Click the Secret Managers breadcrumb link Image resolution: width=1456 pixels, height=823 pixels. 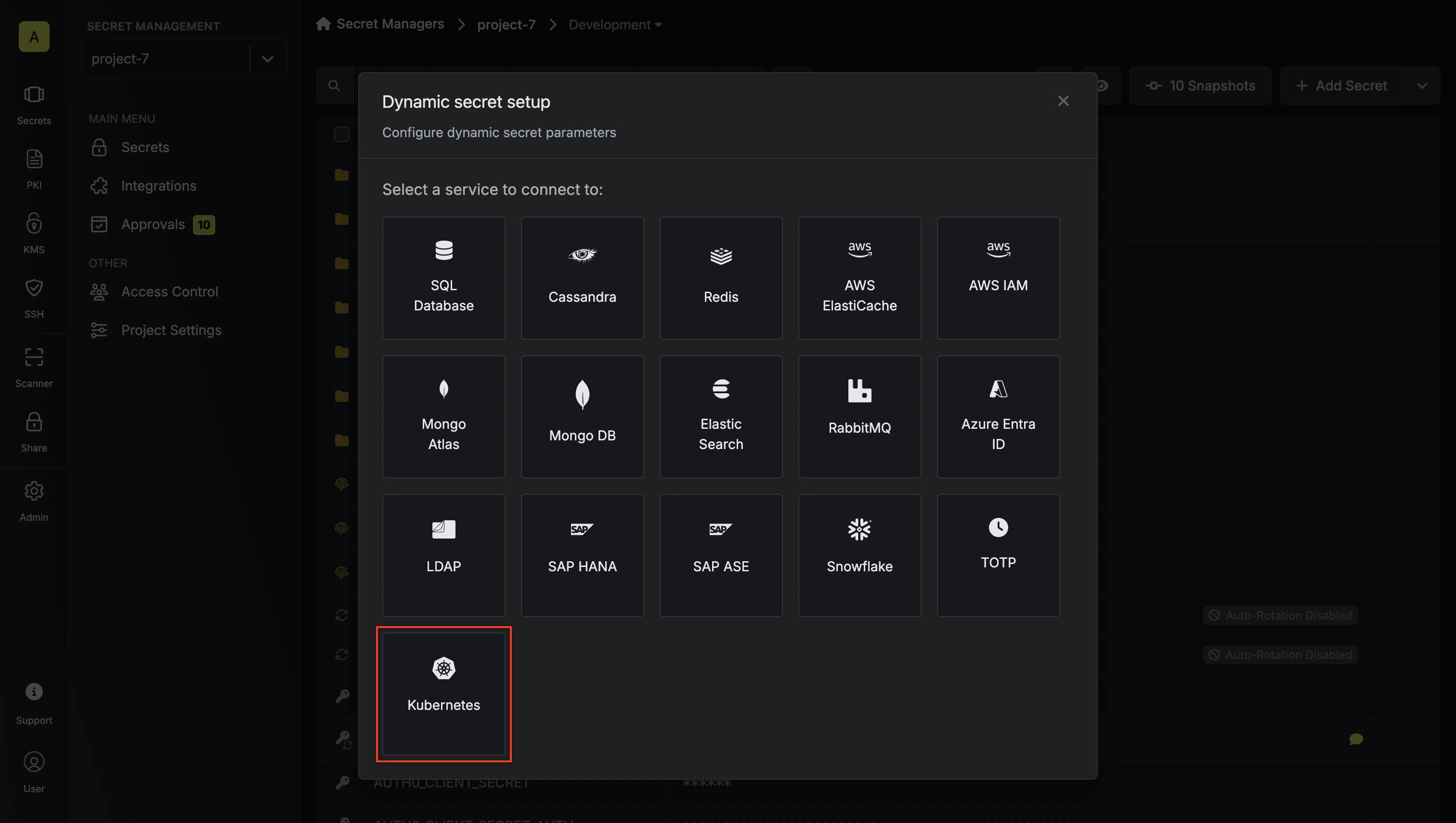[390, 24]
